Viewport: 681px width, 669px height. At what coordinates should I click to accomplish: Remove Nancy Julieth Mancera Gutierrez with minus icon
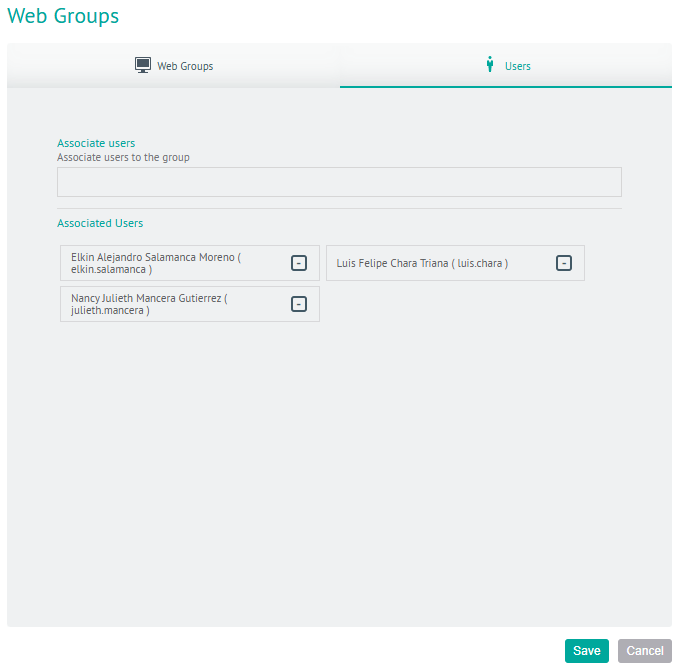tap(299, 304)
